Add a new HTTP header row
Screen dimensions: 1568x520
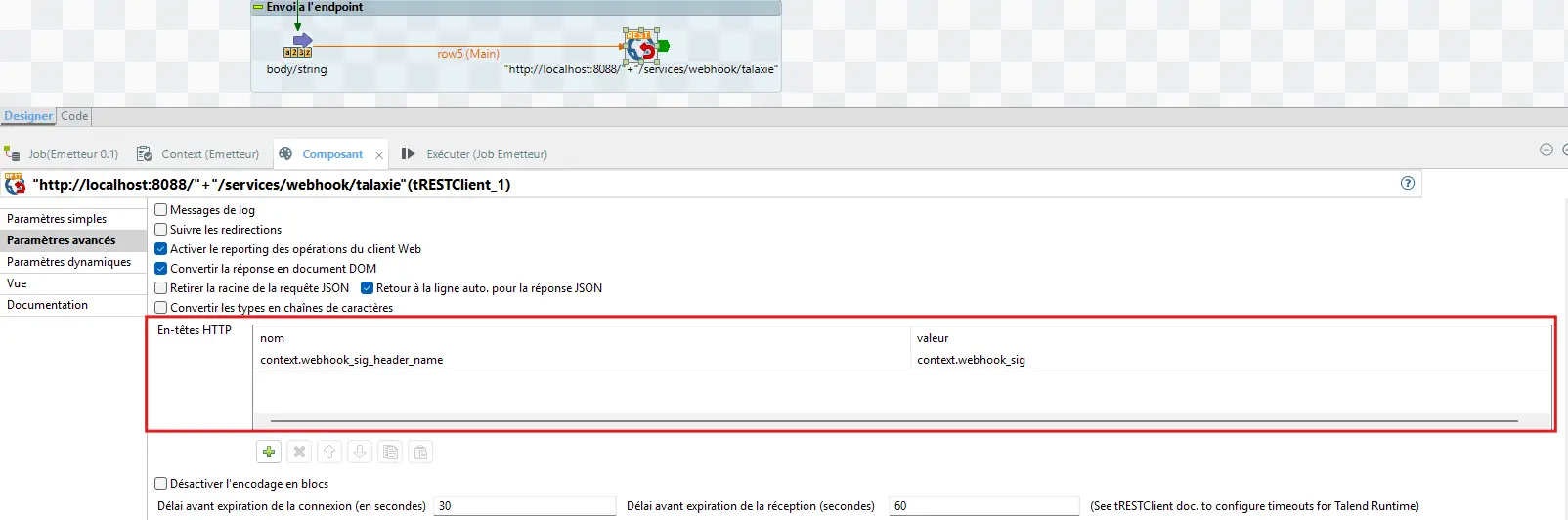click(x=269, y=452)
